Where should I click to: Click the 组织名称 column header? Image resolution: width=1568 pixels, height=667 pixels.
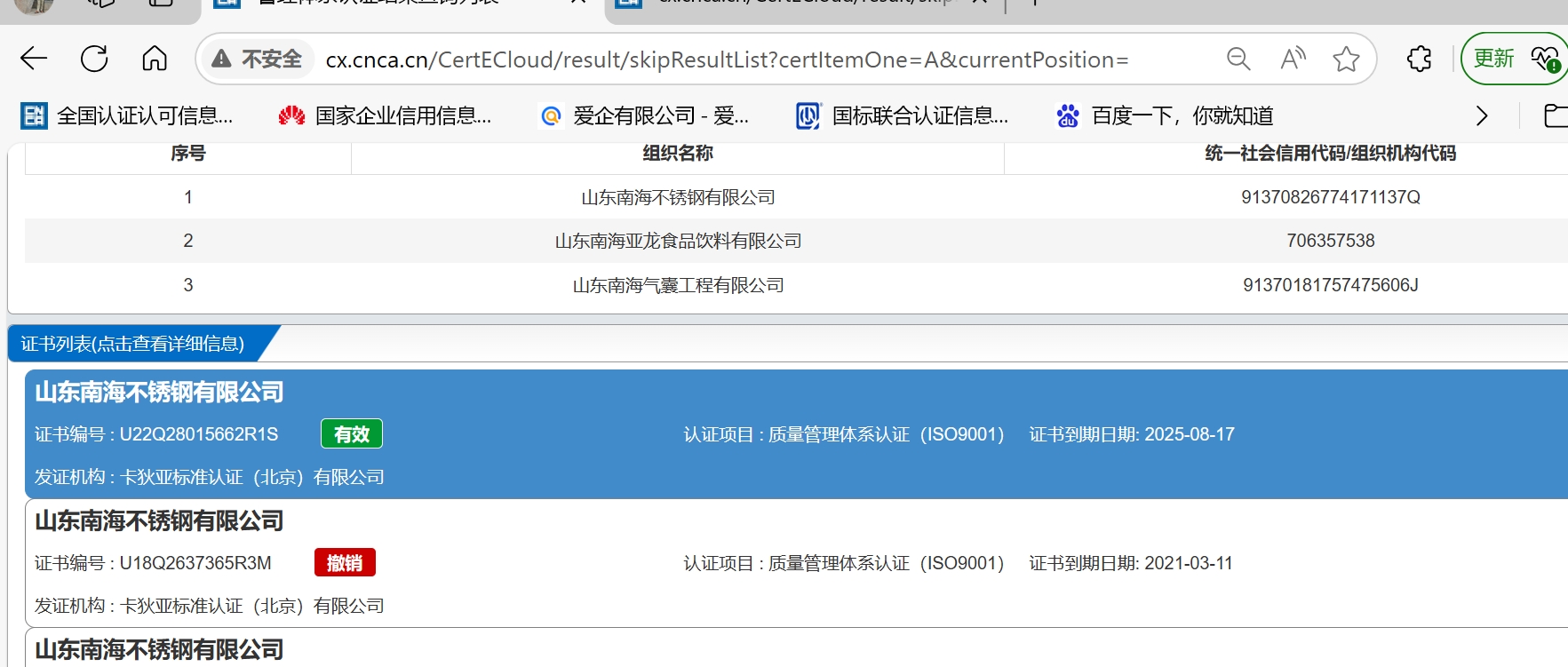click(x=678, y=154)
